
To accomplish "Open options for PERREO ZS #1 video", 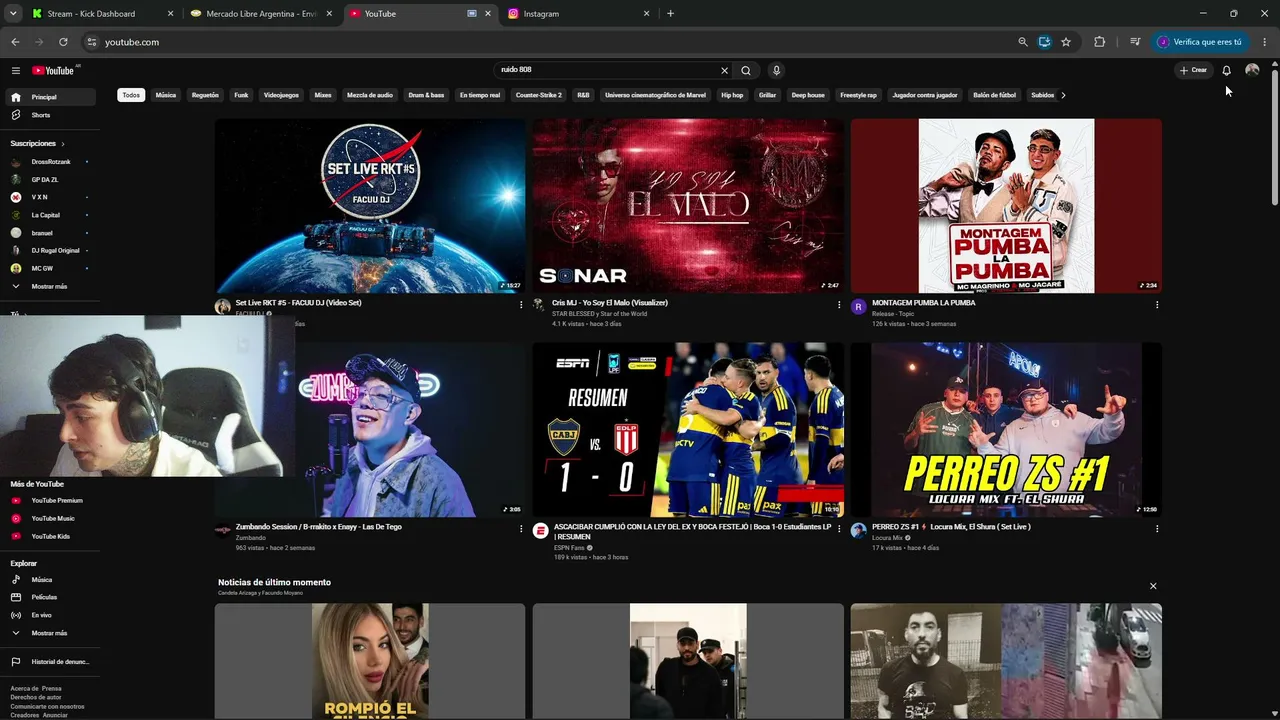I will [x=1157, y=529].
